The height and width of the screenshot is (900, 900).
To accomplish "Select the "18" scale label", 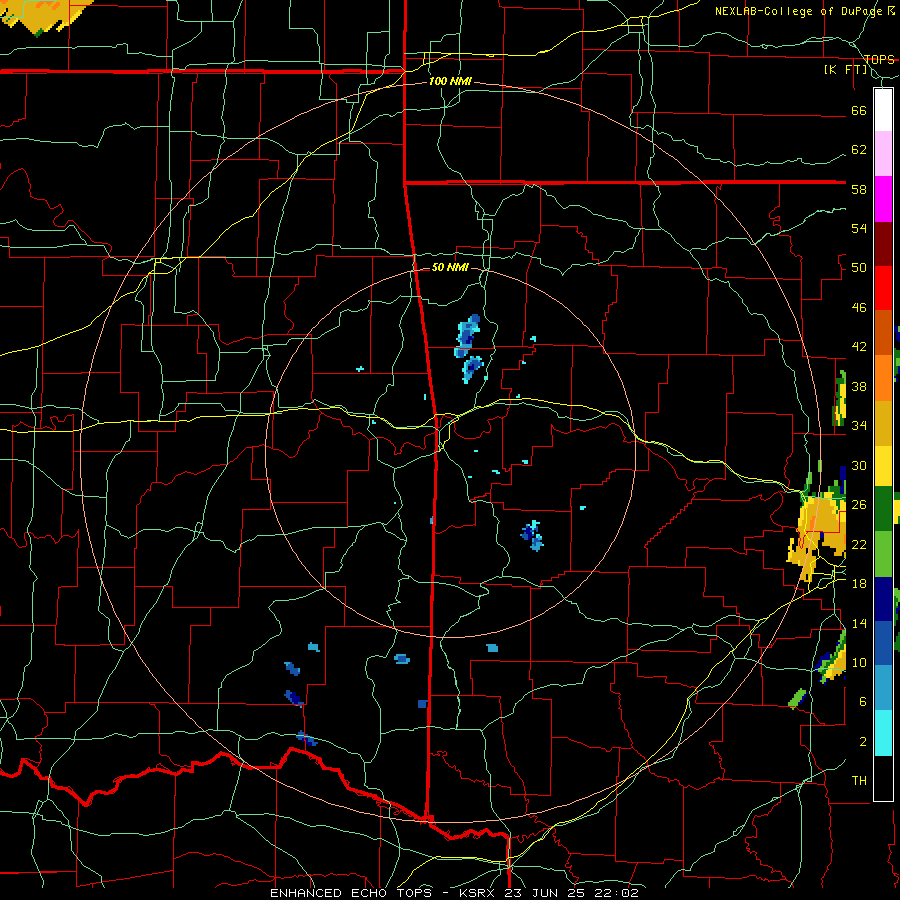I will (x=859, y=584).
